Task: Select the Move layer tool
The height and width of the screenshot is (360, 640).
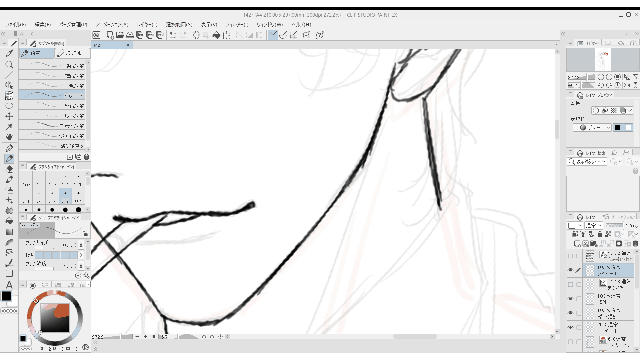Action: 9,116
